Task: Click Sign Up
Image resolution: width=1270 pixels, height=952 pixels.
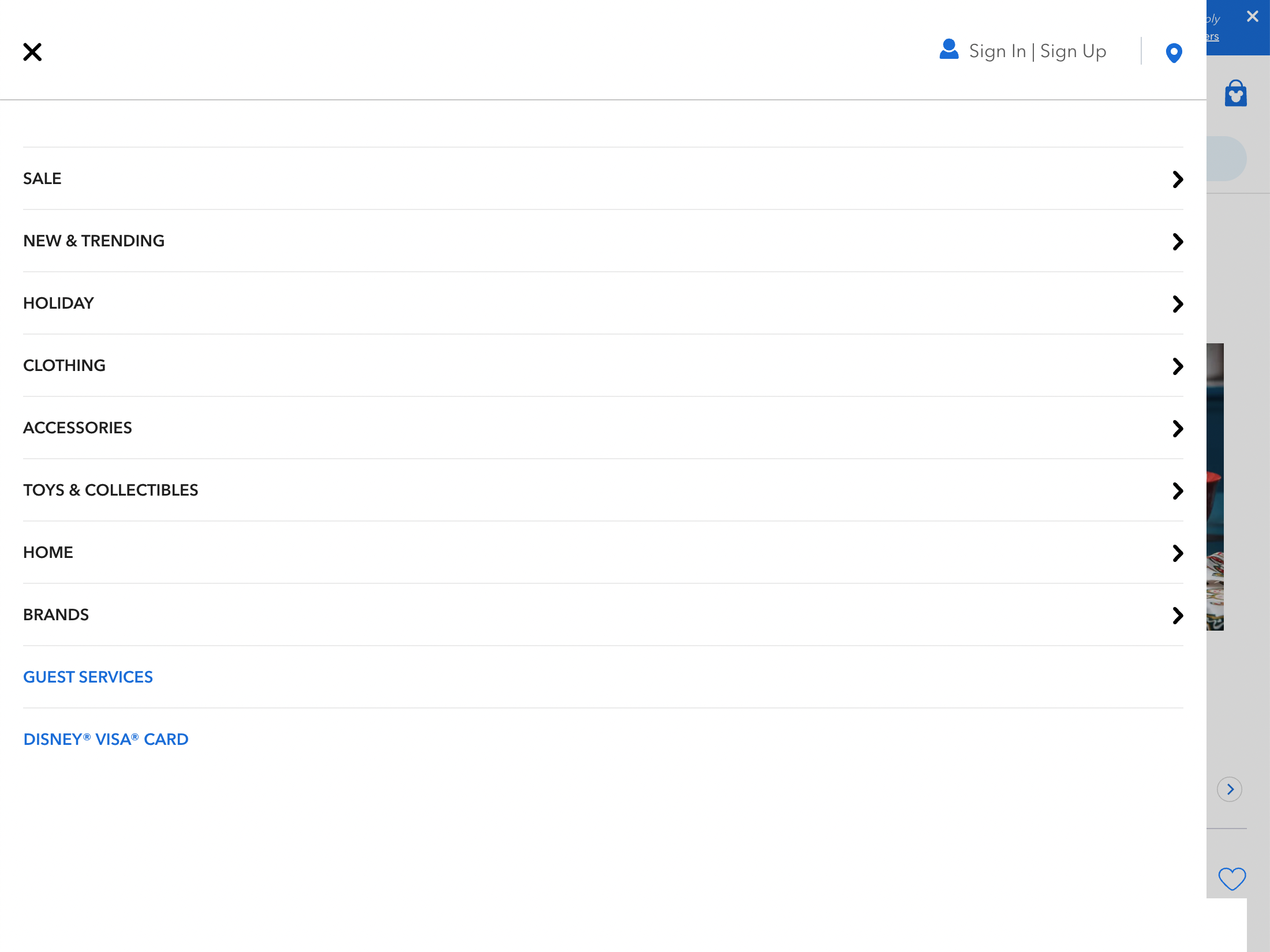Action: (x=1073, y=51)
